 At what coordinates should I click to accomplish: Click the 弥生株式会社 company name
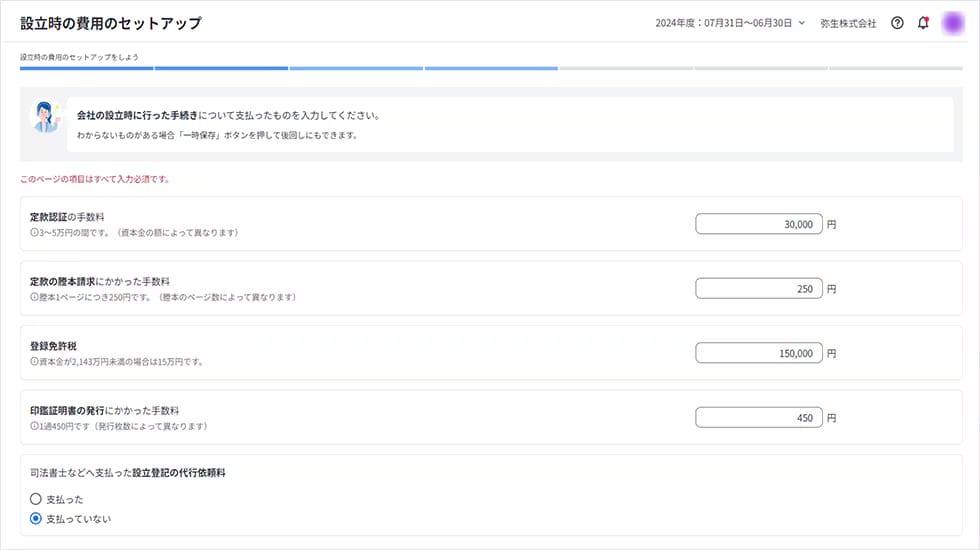pos(847,23)
